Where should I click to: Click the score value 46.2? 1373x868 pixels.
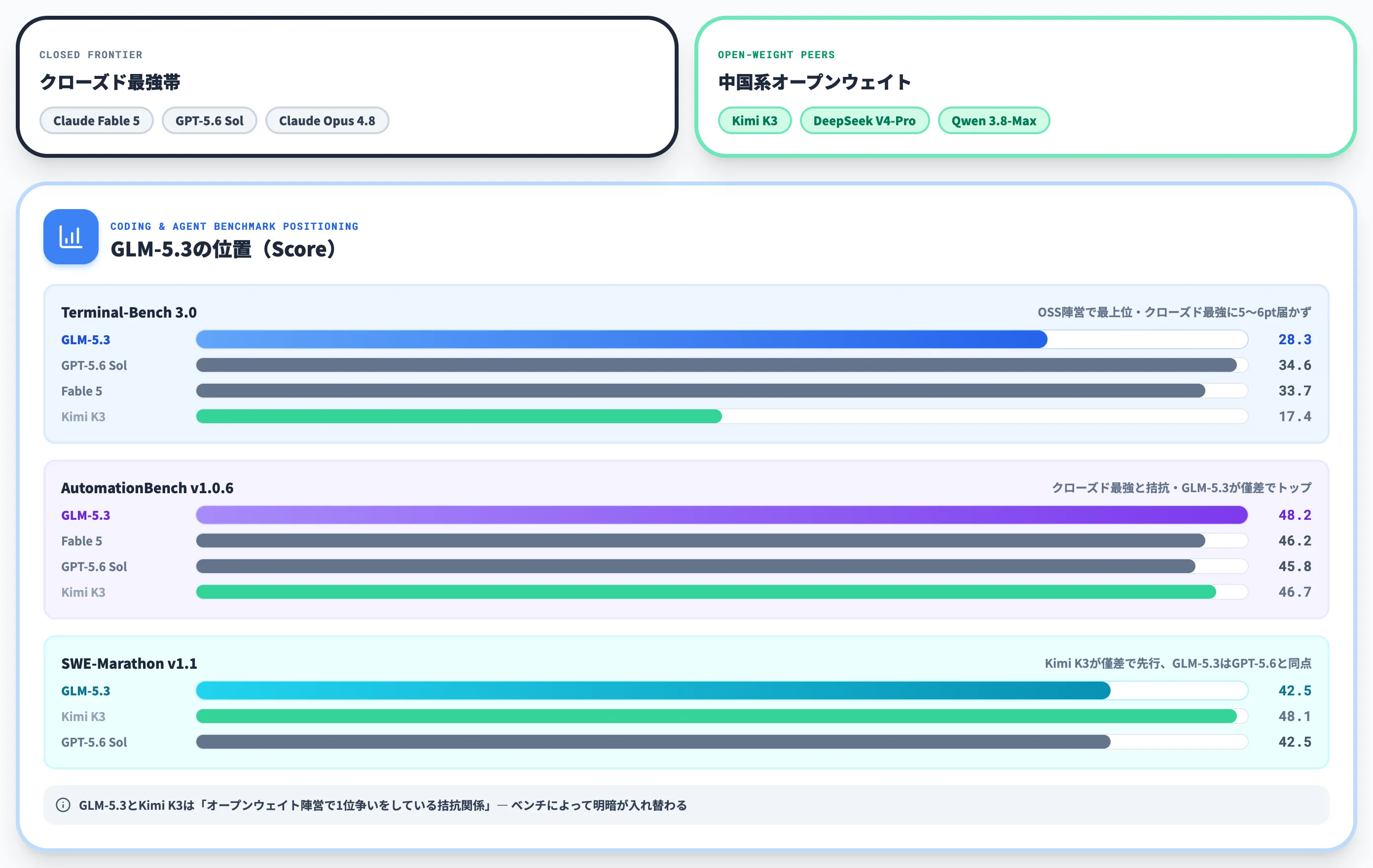[1295, 541]
